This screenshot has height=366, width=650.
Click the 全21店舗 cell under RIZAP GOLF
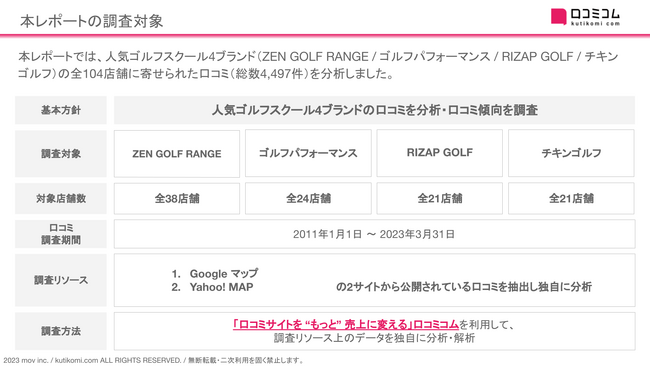439,199
